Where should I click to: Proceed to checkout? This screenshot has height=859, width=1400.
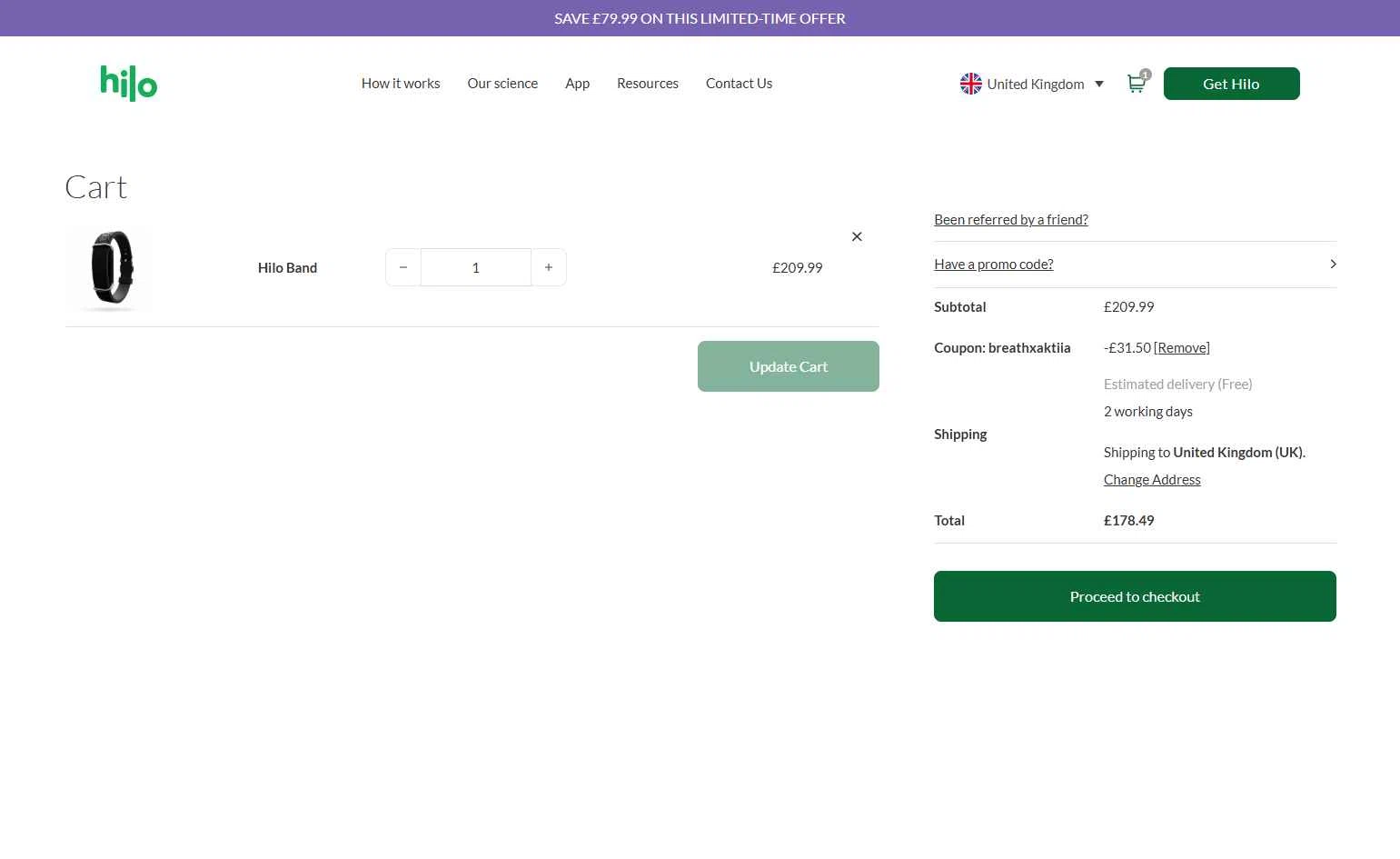point(1135,596)
